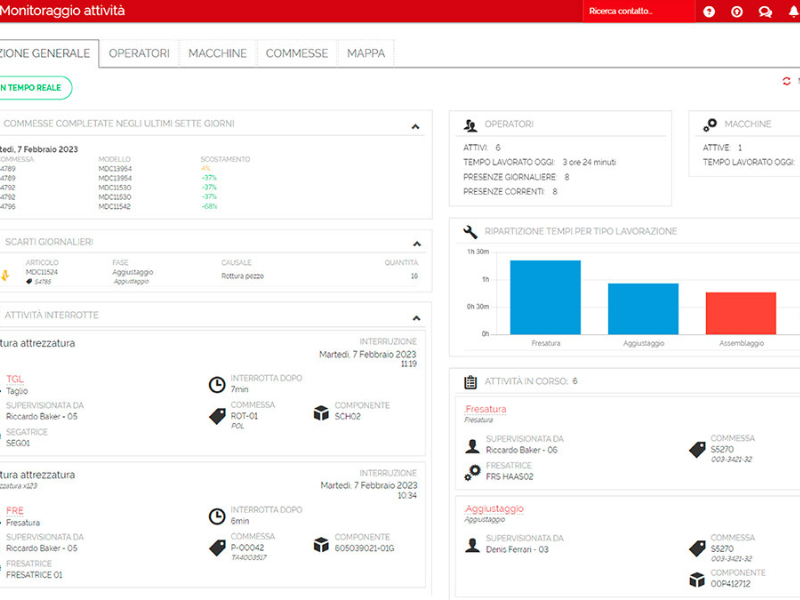Open the Fresatura activity in corso link
The image size is (800, 600).
click(486, 409)
